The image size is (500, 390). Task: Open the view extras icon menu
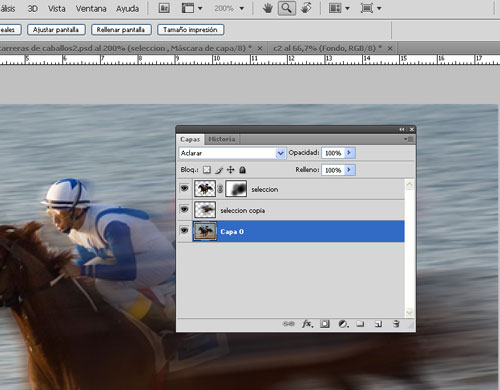click(188, 8)
